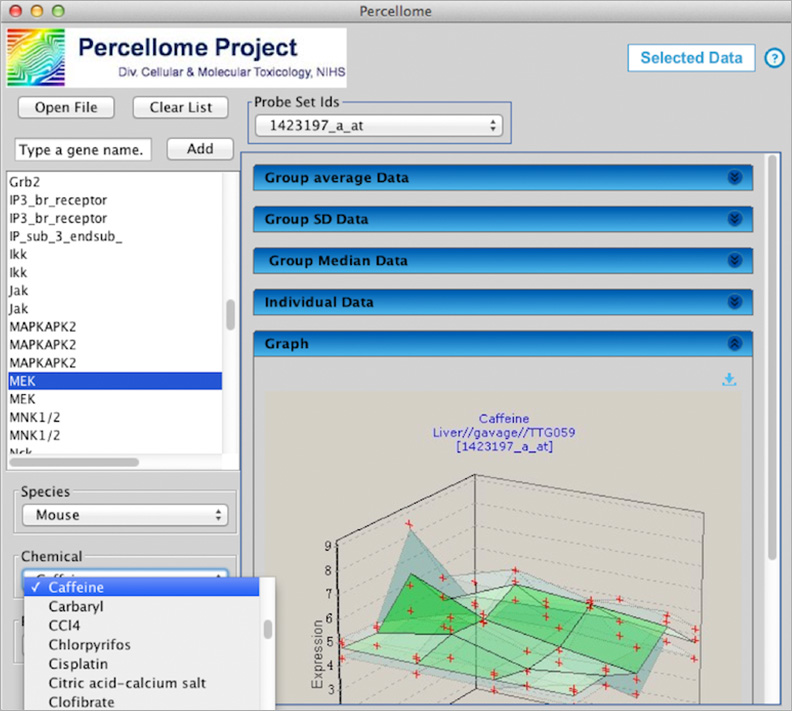Download the graph image via the download icon
792x711 pixels.
click(x=729, y=379)
